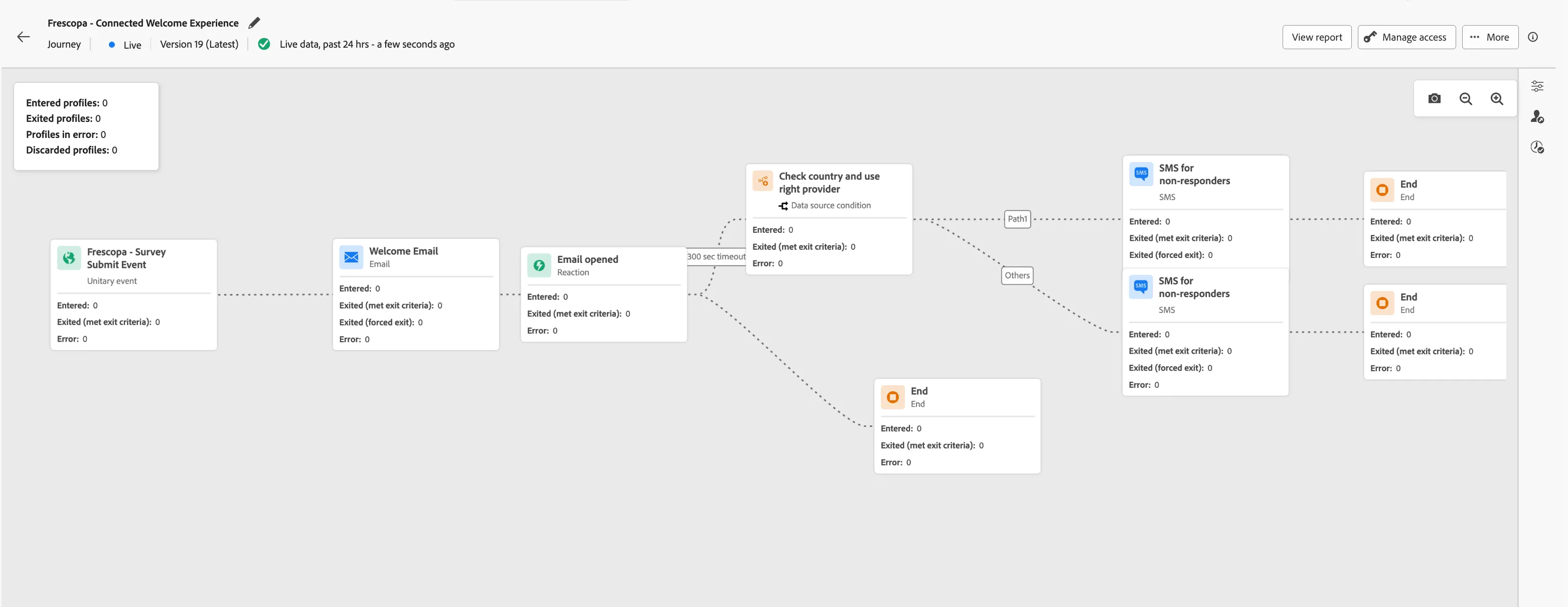Click the 300 sec timeout label

click(x=716, y=257)
